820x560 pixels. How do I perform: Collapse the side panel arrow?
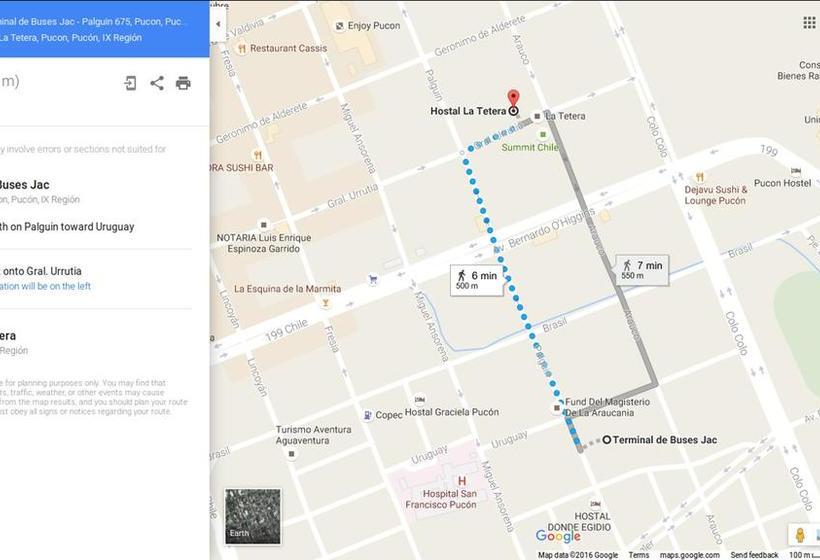[218, 24]
